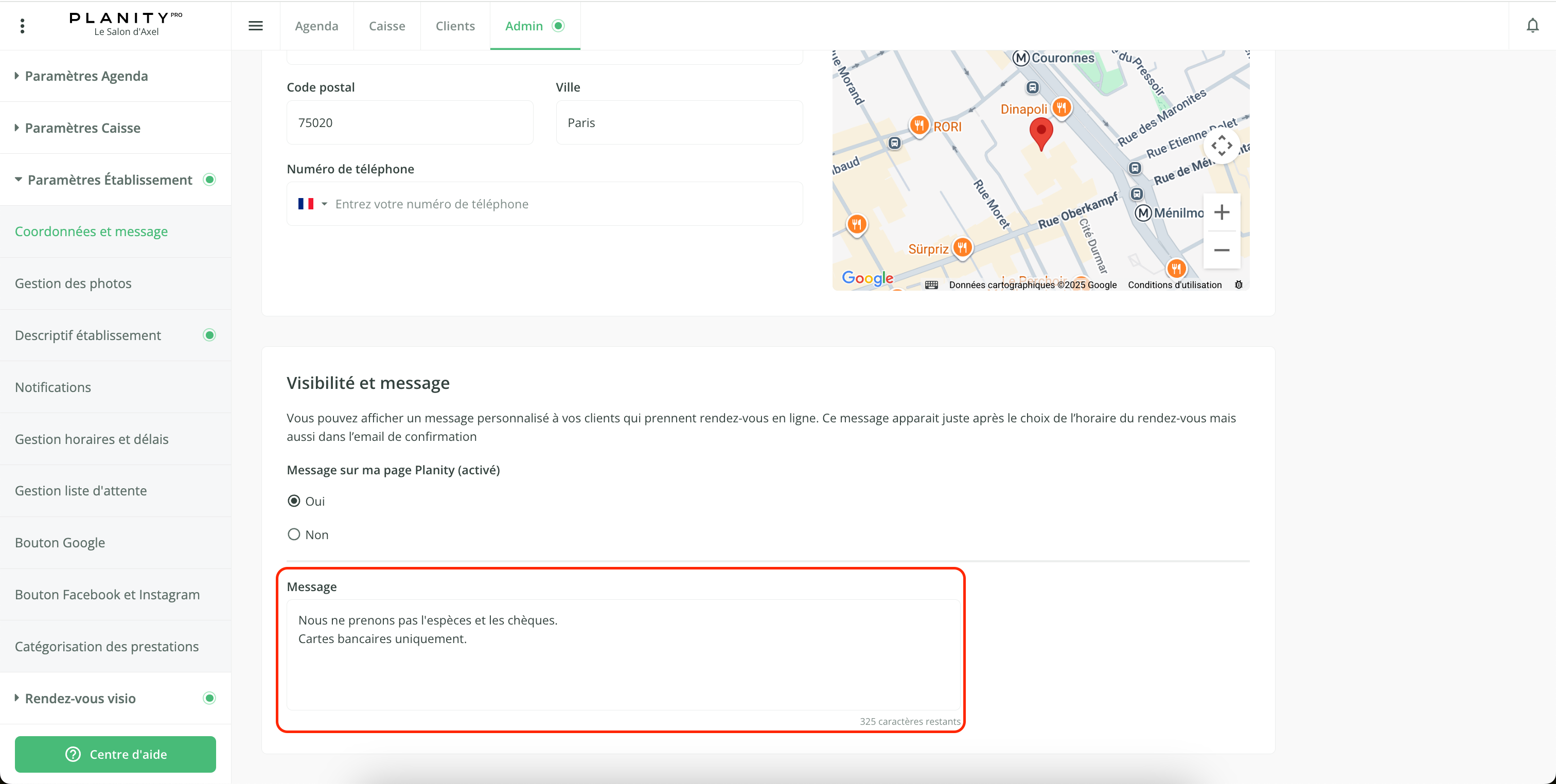Expand Paramètres Agenda section

pyautogui.click(x=86, y=76)
